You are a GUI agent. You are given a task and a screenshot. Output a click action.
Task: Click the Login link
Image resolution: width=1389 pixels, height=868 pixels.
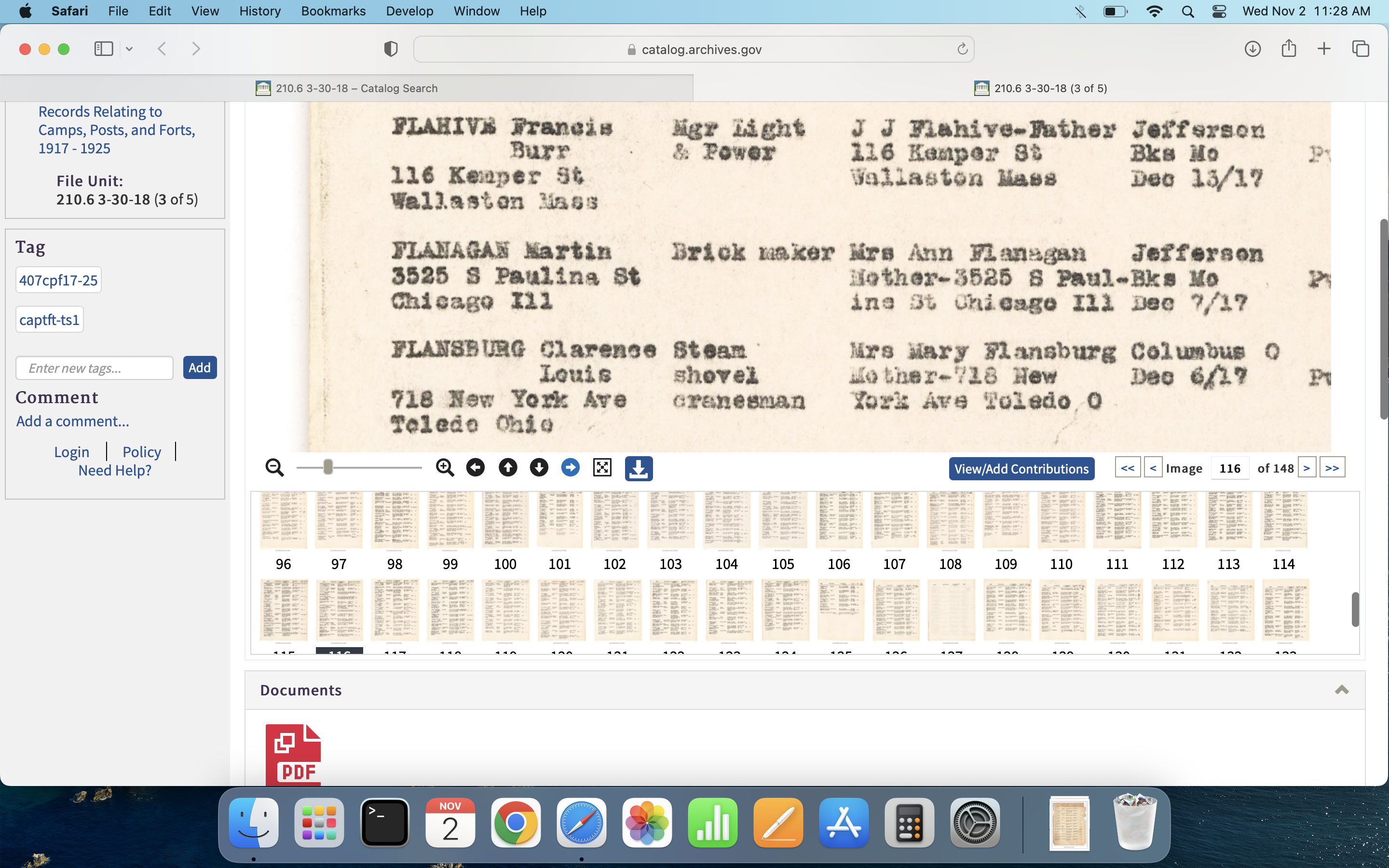(72, 452)
